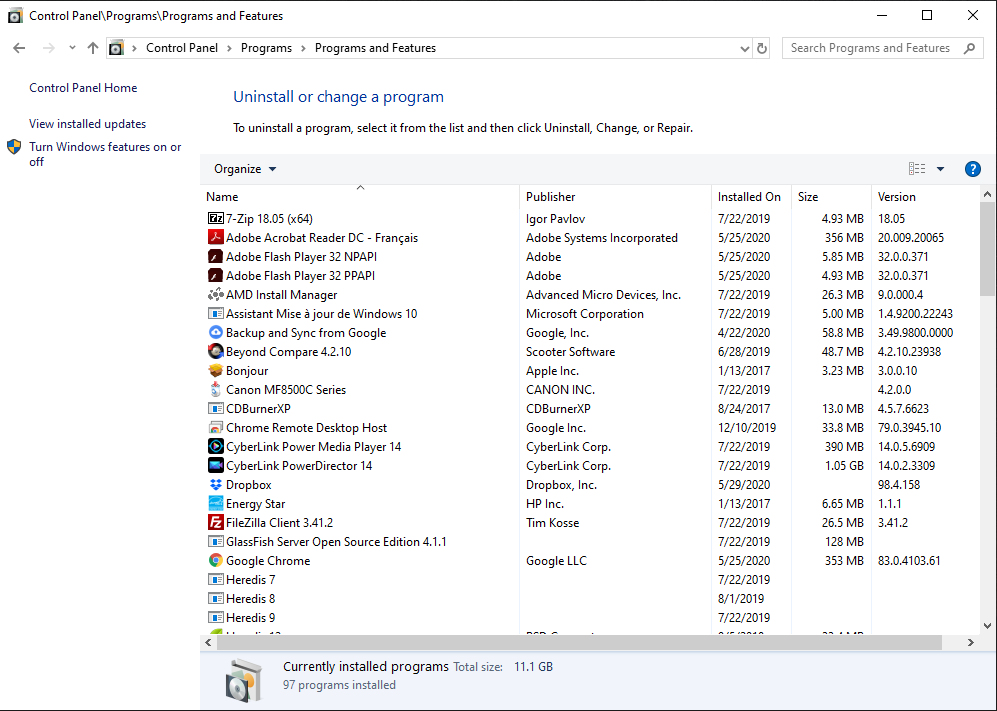Click the scroll up arrow
This screenshot has width=997, height=711.
987,194
